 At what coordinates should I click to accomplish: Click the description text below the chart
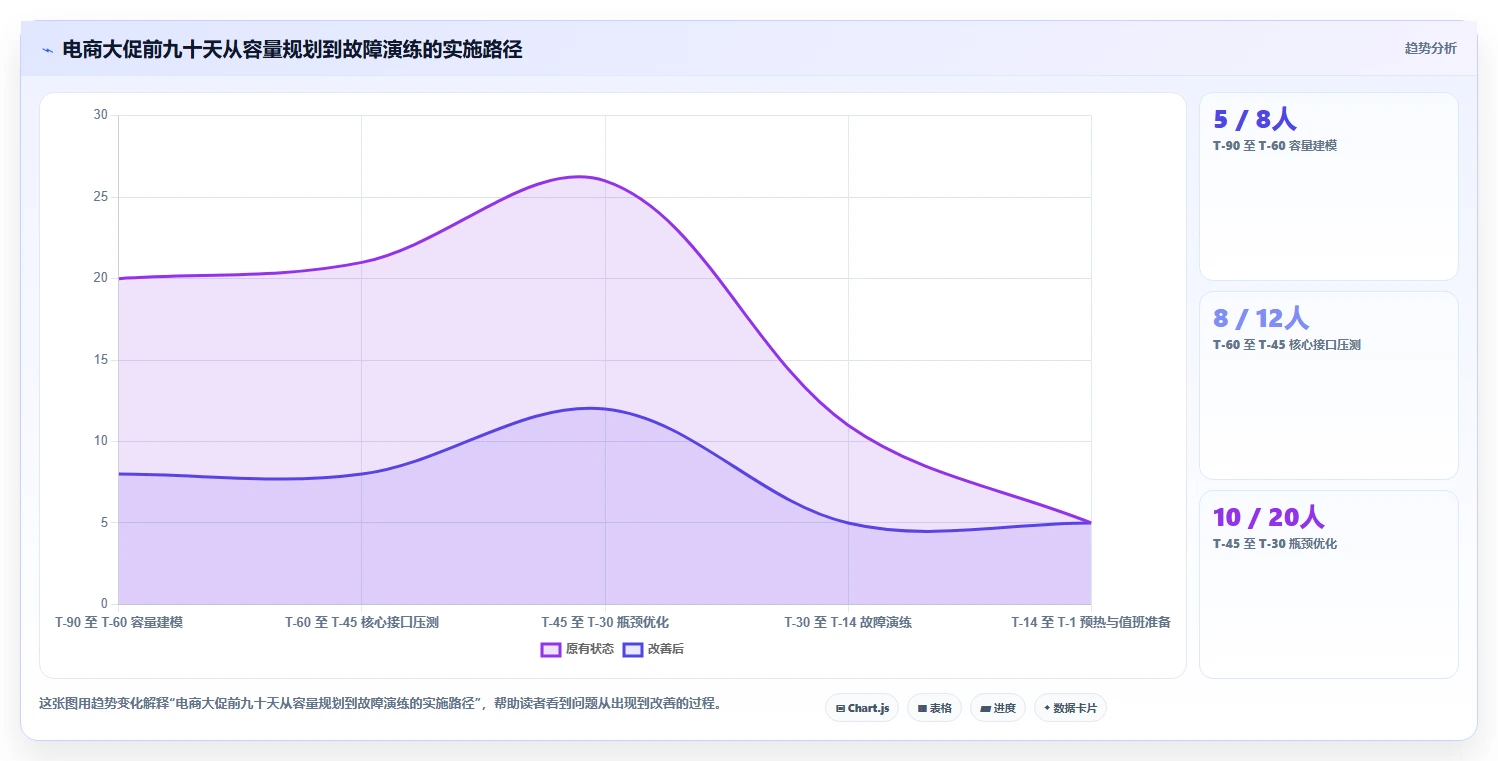(x=380, y=703)
